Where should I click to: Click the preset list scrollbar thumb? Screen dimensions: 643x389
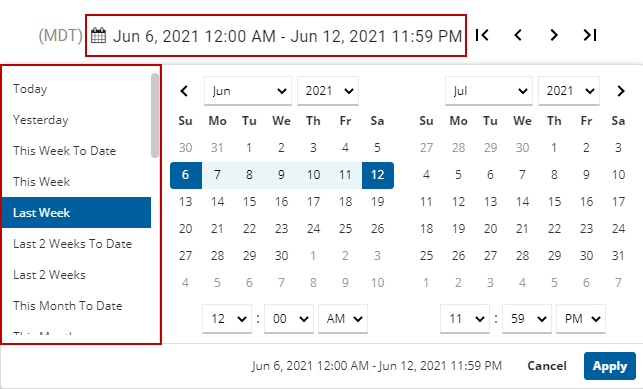click(x=155, y=115)
